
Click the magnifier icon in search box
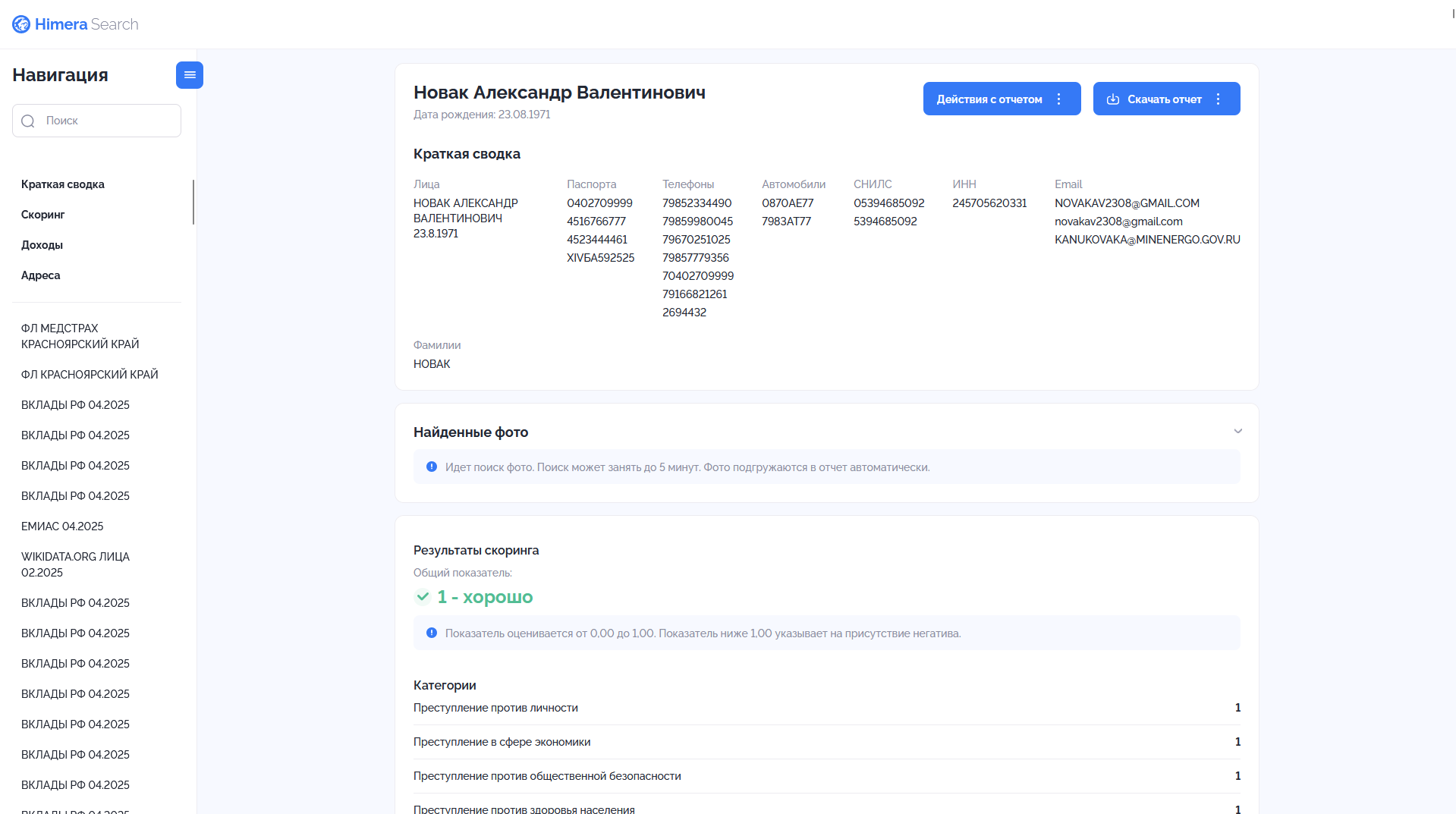[x=28, y=121]
